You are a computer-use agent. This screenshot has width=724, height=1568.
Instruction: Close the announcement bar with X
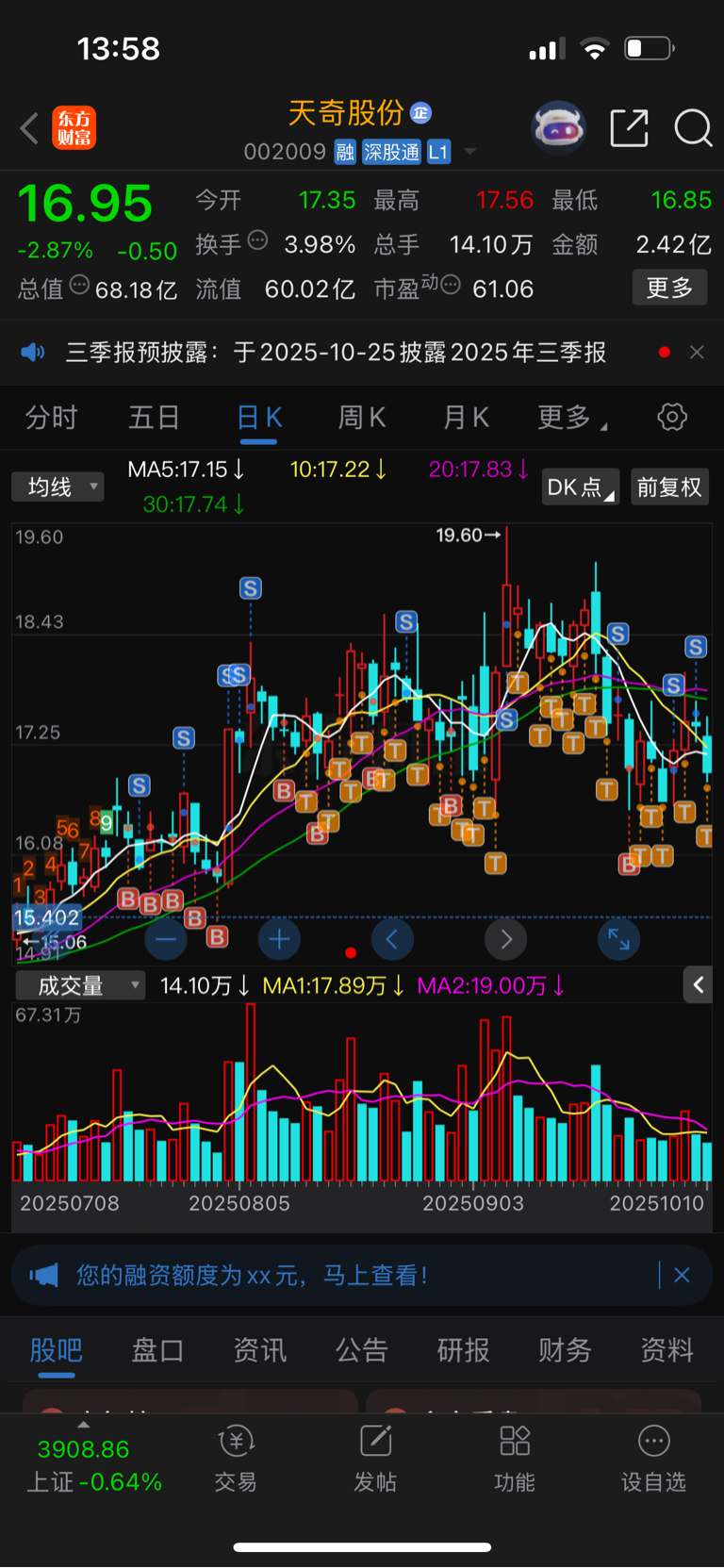point(697,352)
